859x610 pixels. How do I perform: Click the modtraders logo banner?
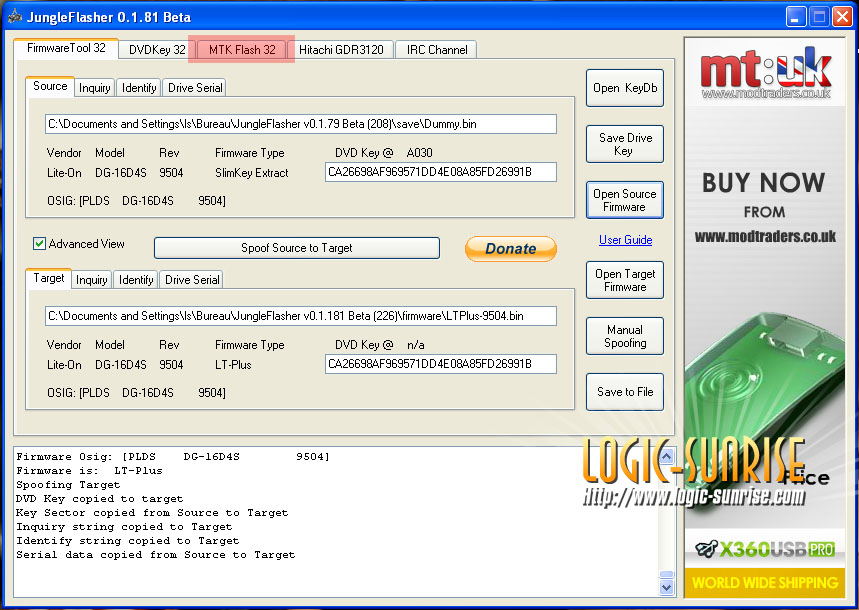(765, 75)
